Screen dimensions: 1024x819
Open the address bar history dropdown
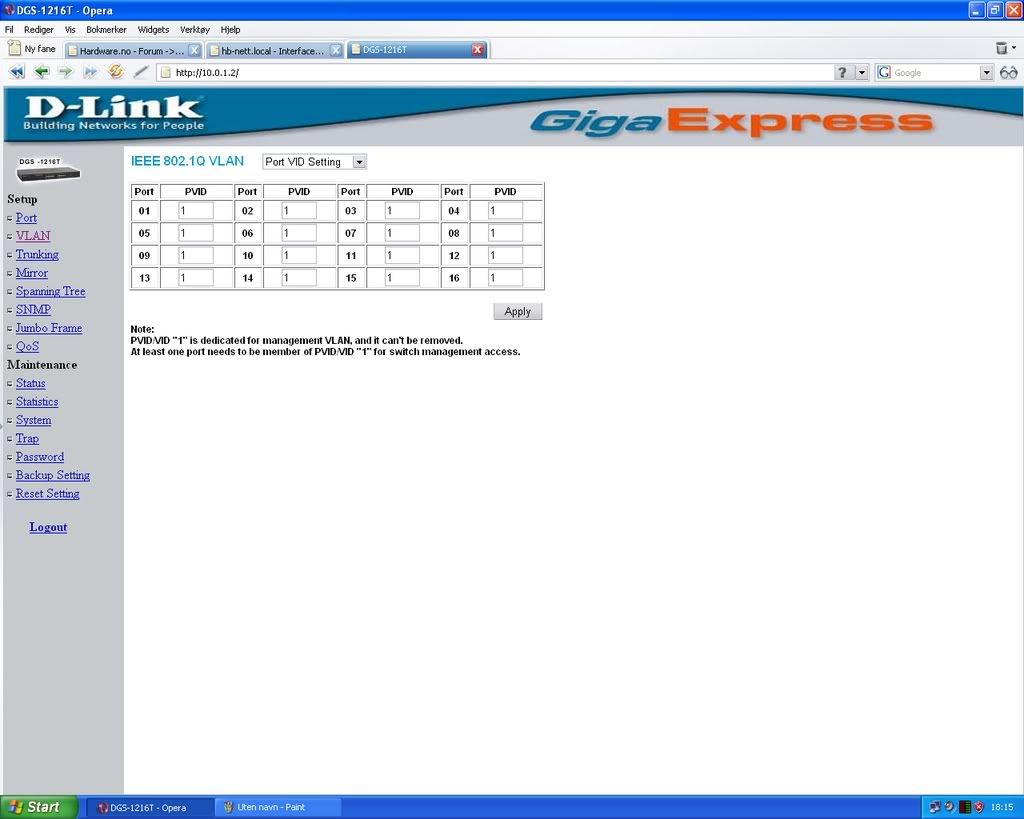862,72
